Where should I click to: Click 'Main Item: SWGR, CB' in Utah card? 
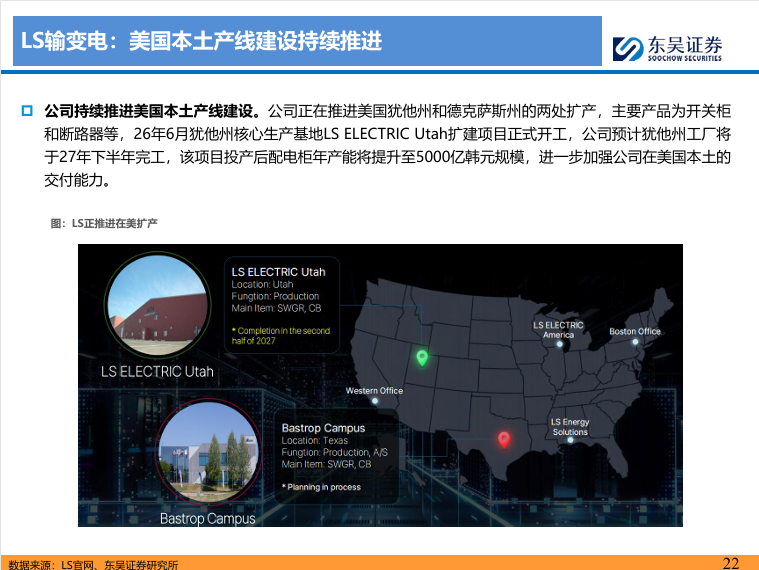pyautogui.click(x=276, y=308)
